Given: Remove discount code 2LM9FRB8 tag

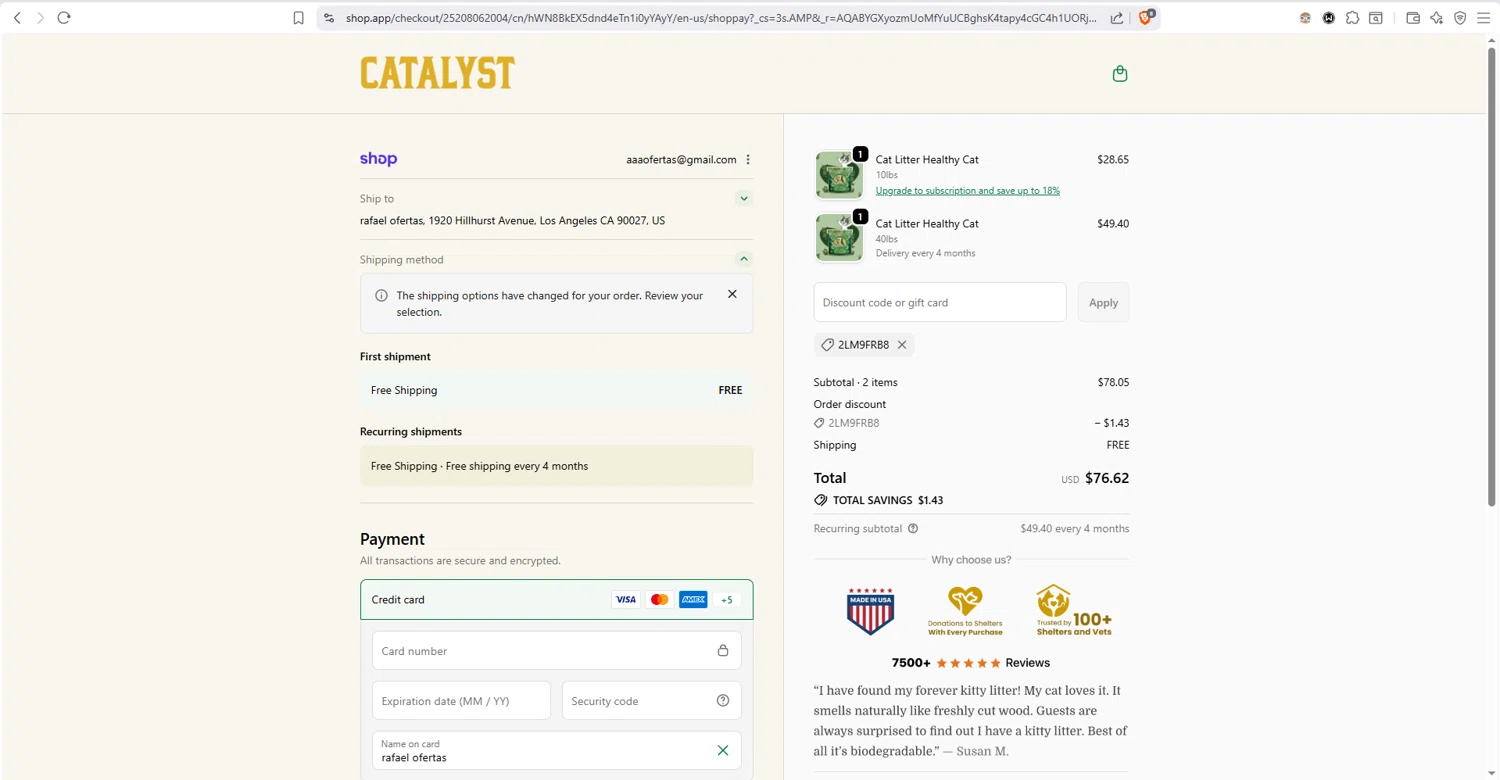Looking at the screenshot, I should coord(902,345).
